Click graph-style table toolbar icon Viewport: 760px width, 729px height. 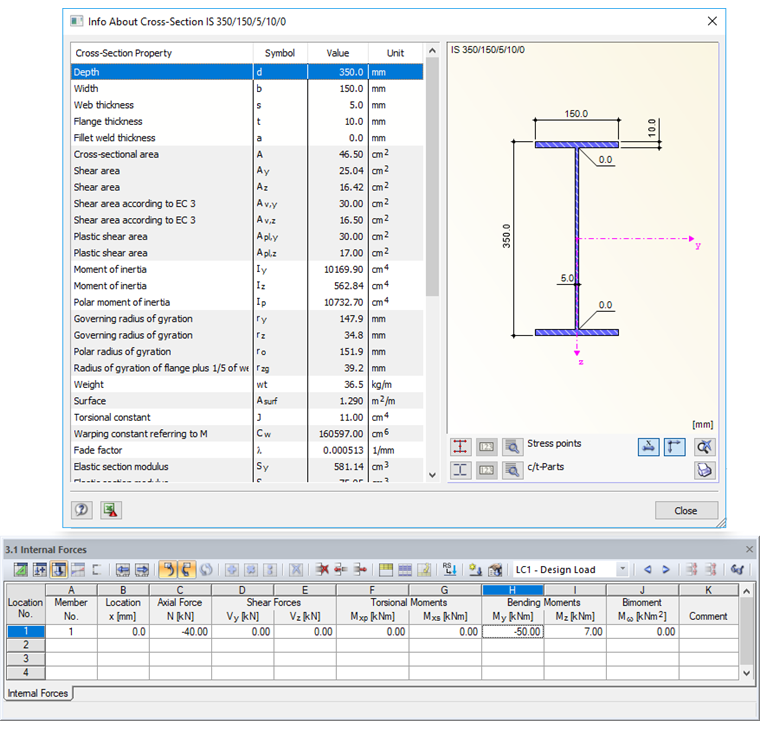coord(78,570)
